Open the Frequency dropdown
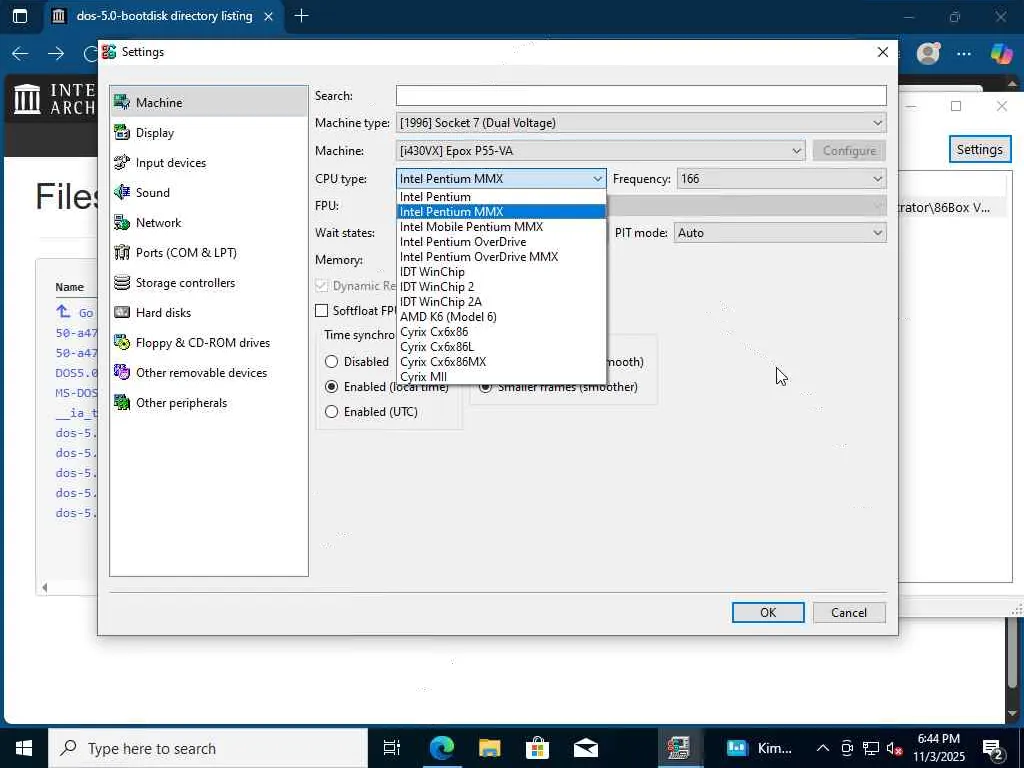Image resolution: width=1024 pixels, height=768 pixels. 782,178
